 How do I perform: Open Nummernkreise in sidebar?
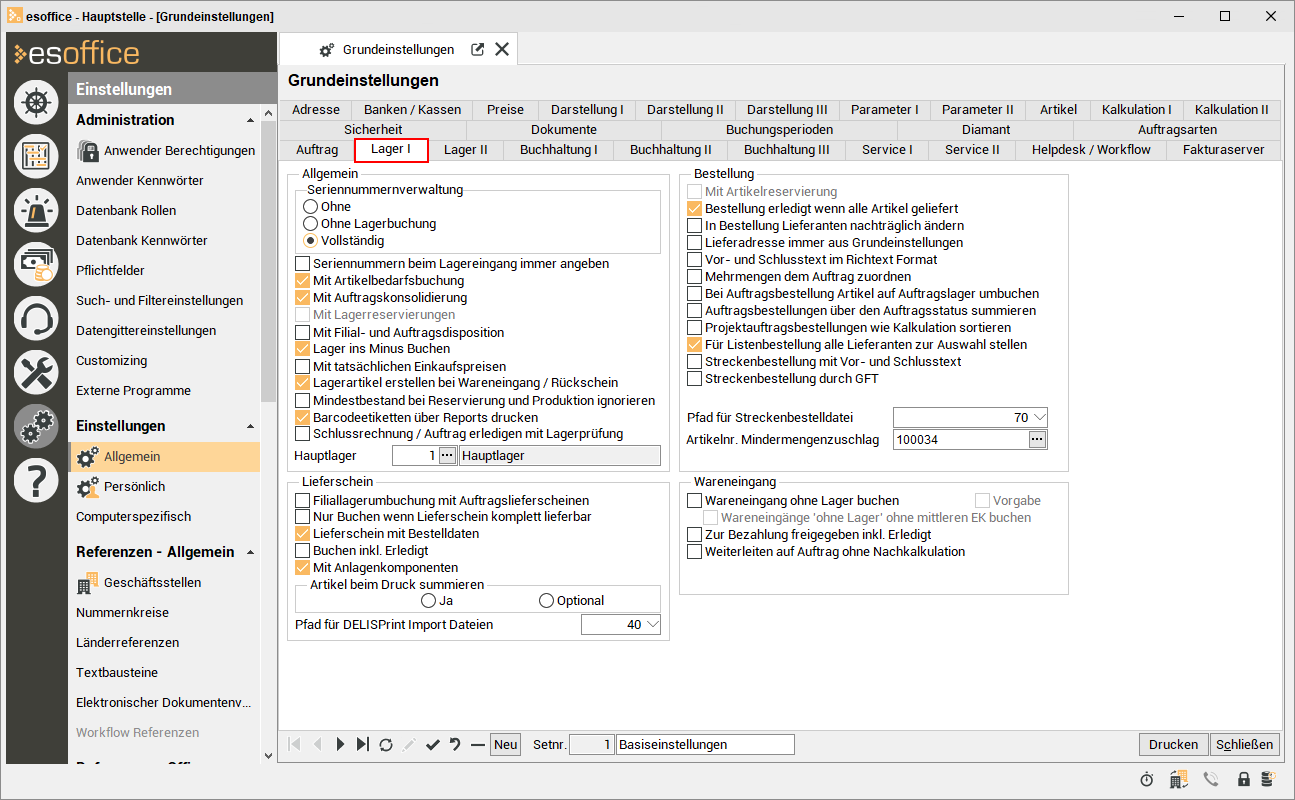(122, 613)
